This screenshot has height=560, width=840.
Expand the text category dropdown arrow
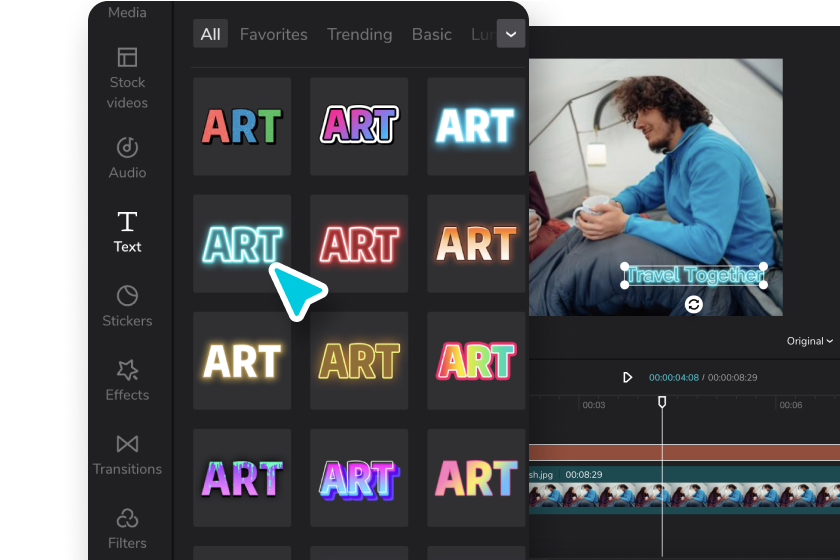click(x=511, y=34)
